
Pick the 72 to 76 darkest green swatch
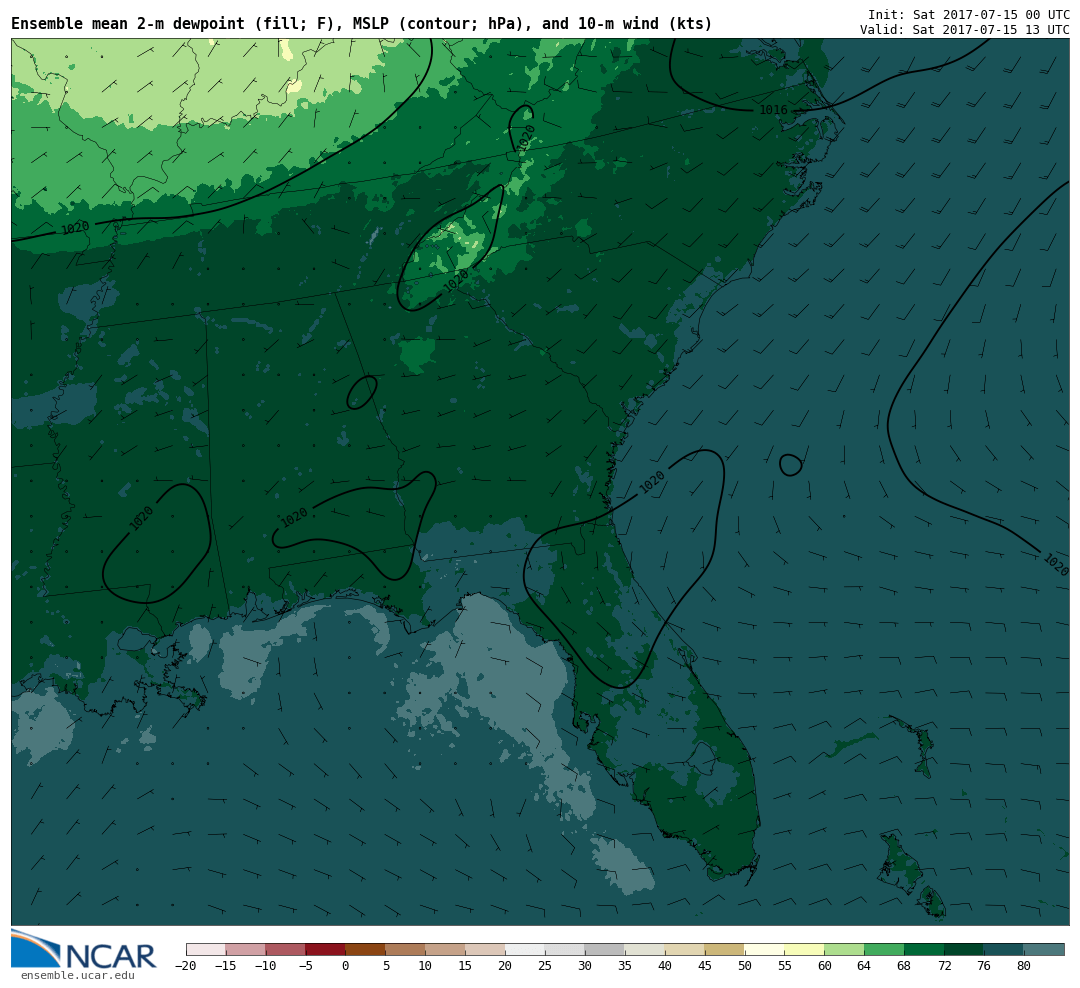pyautogui.click(x=964, y=949)
